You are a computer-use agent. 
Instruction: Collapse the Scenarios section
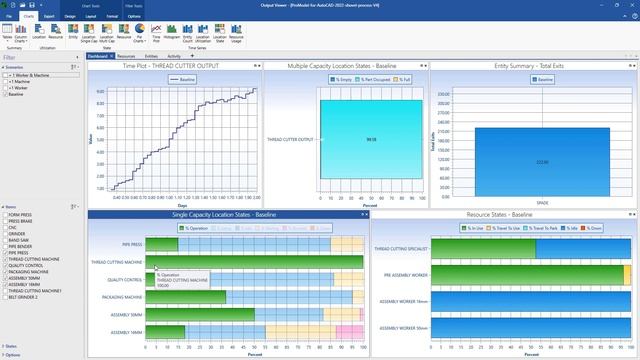tap(3, 67)
